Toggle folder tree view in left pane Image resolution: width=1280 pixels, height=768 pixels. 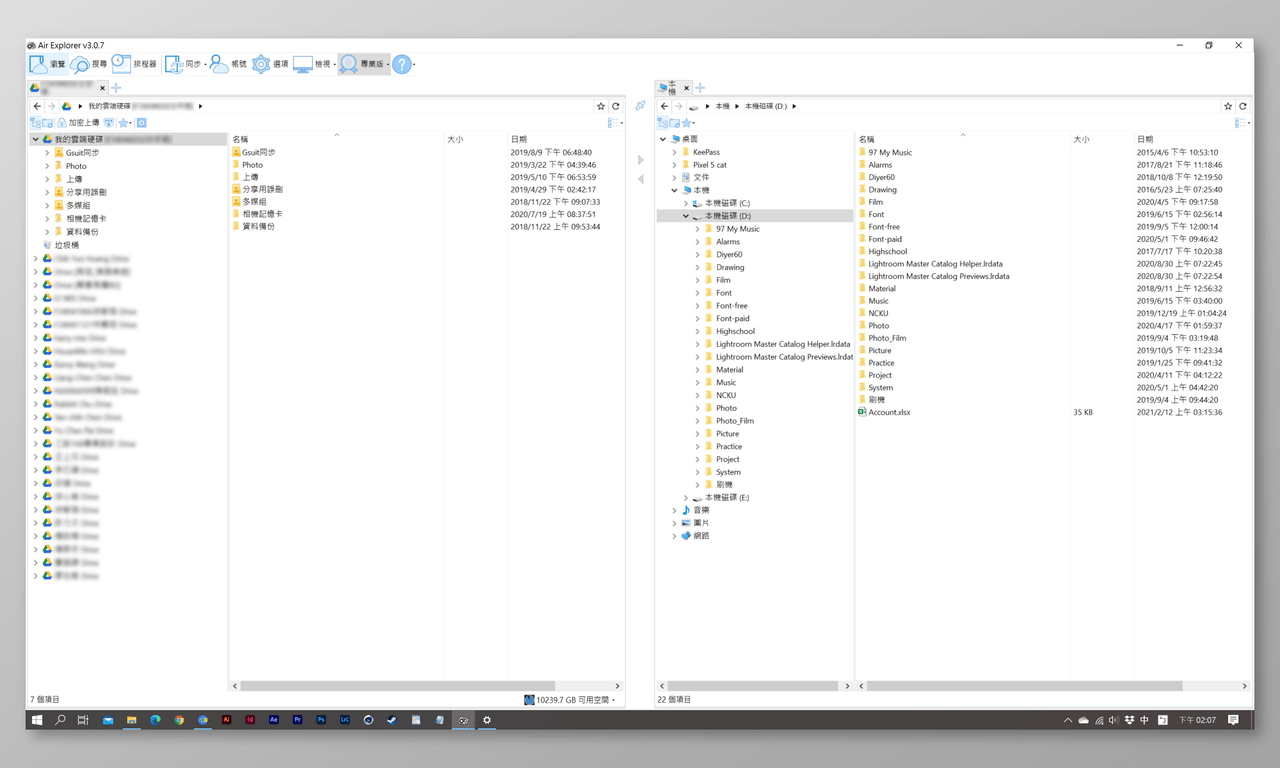pyautogui.click(x=36, y=123)
